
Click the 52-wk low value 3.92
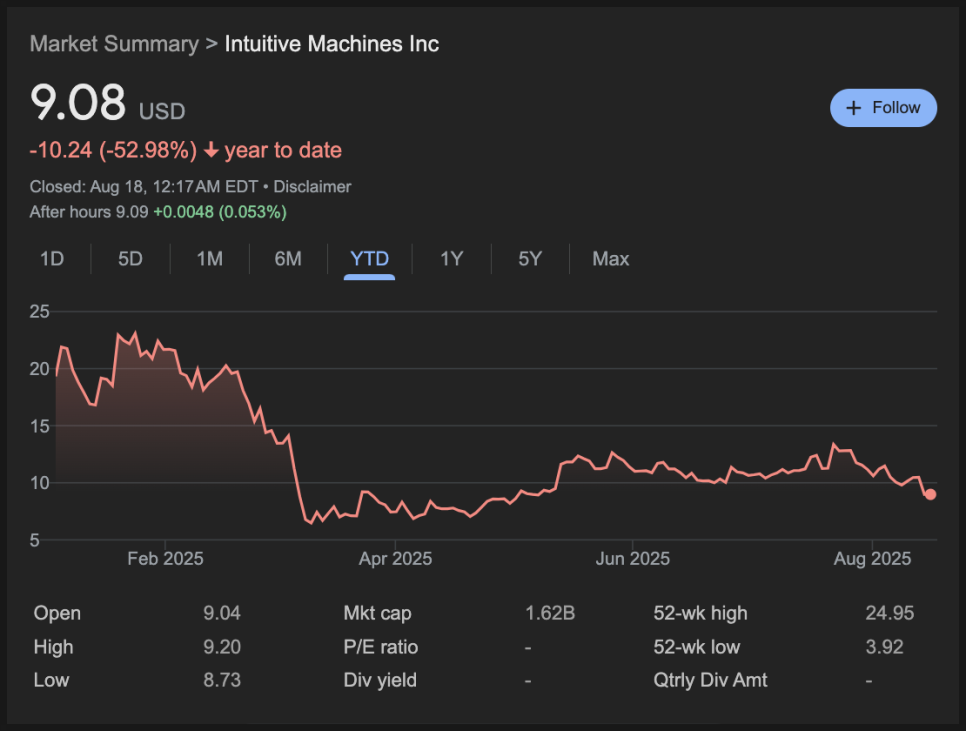[884, 647]
